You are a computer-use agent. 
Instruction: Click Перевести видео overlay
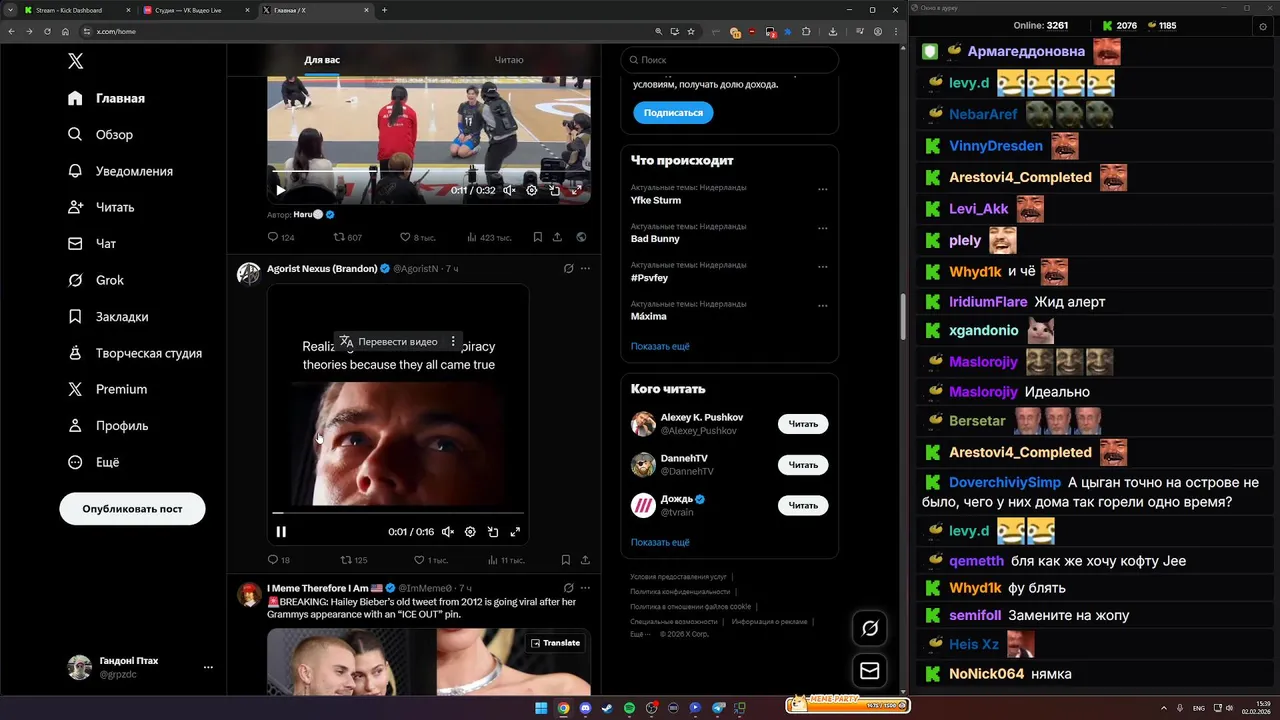[388, 341]
